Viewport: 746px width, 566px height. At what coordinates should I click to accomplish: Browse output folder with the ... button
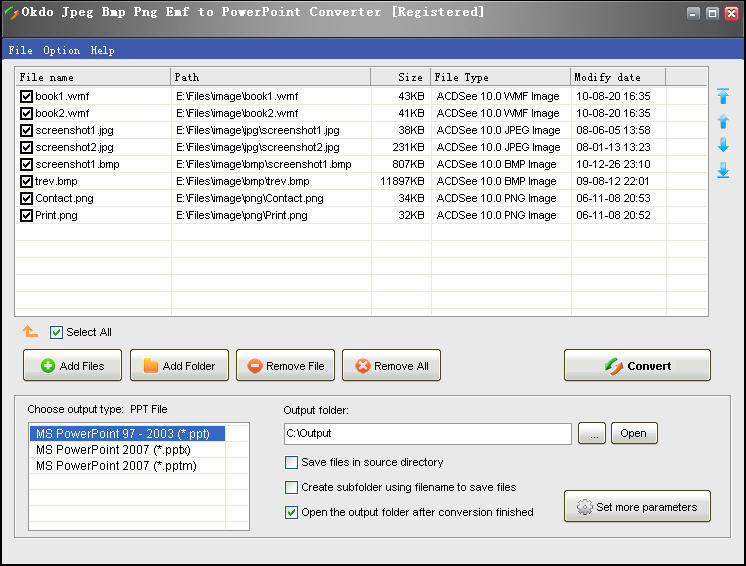pos(592,433)
